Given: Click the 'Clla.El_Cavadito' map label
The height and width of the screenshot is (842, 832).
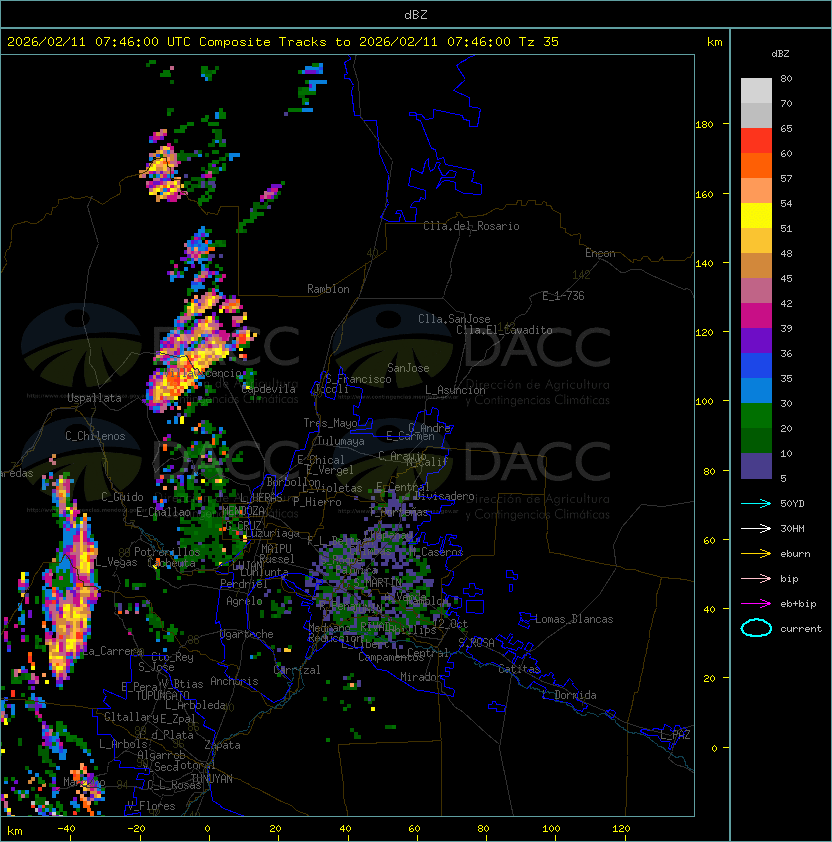Looking at the screenshot, I should click(x=504, y=330).
